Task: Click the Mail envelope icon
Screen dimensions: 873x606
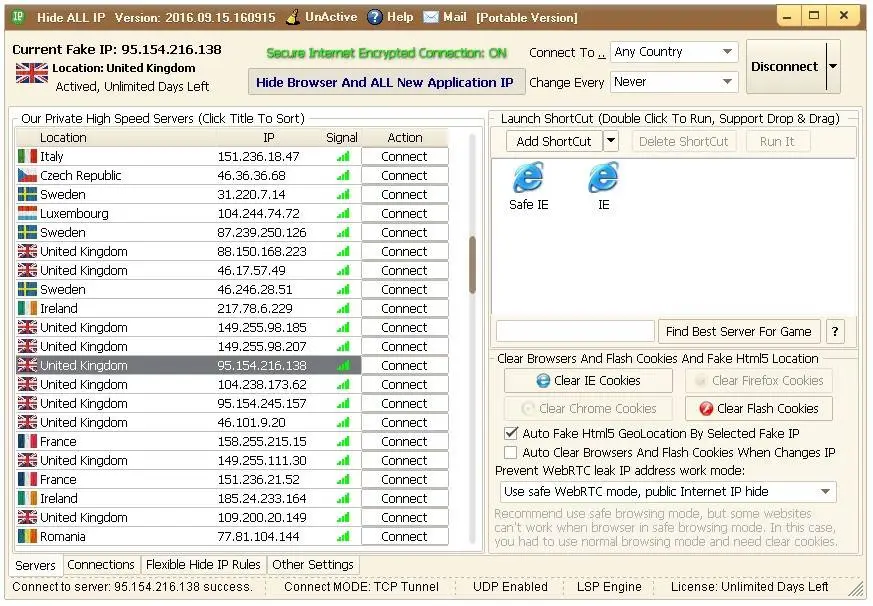Action: (430, 17)
